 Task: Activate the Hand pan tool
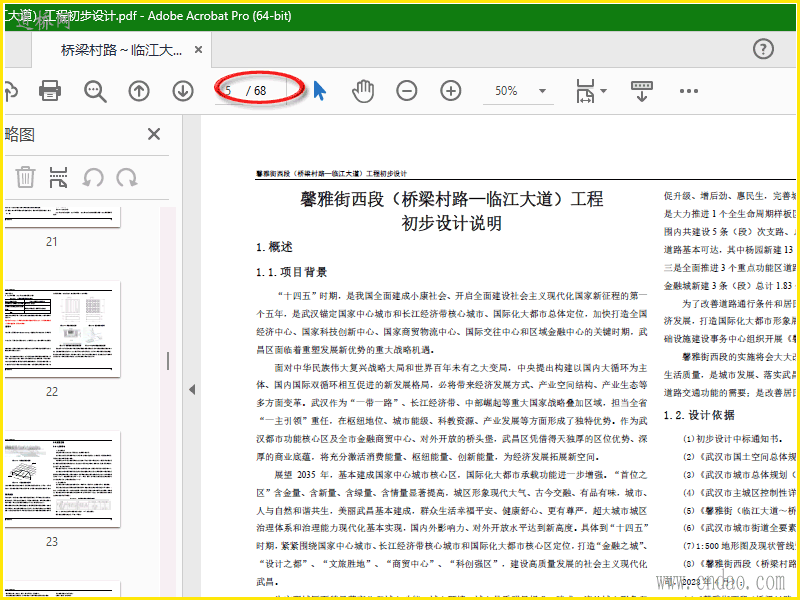(363, 91)
